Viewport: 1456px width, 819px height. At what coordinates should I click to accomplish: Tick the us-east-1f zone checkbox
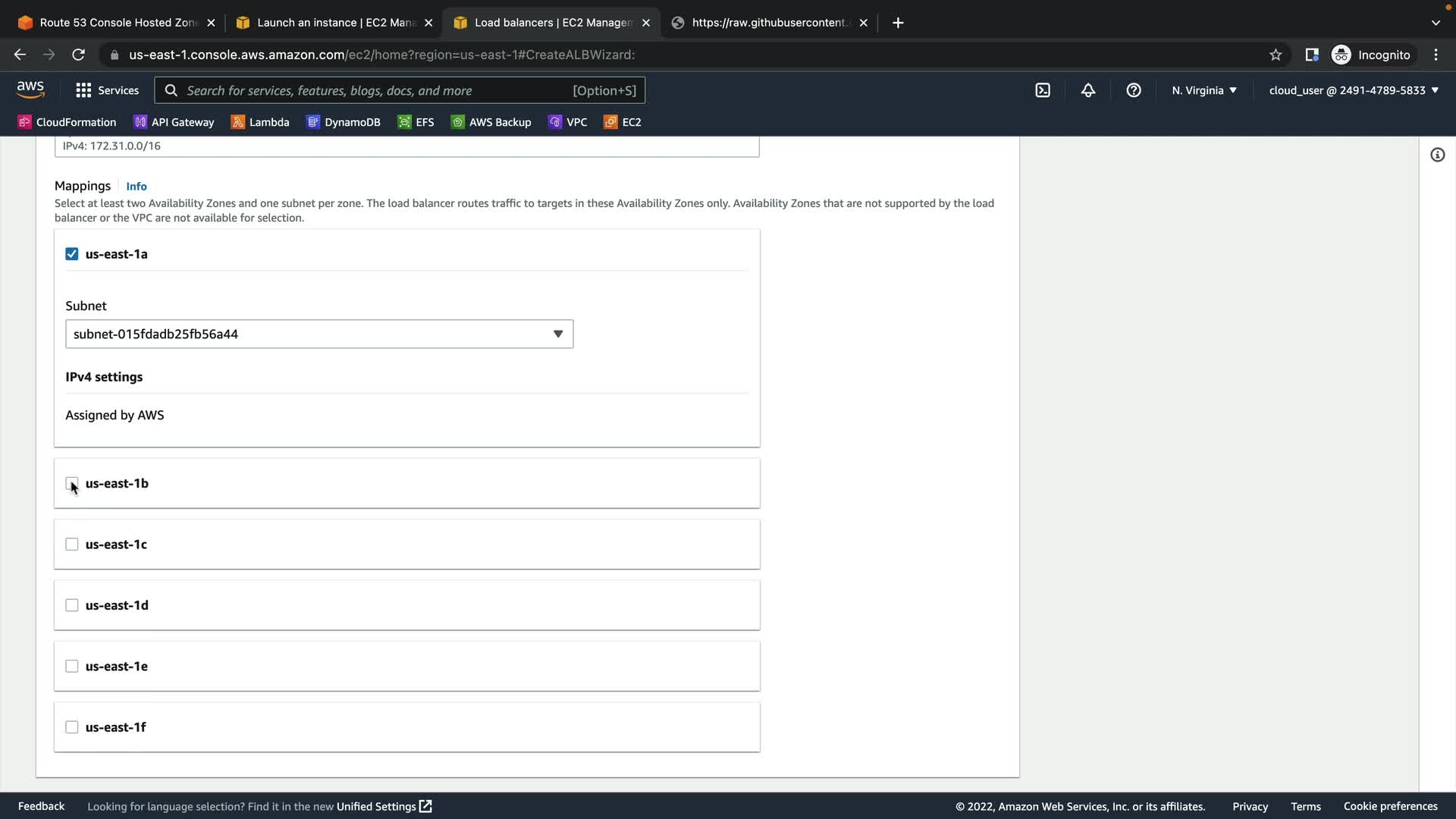[x=72, y=727]
